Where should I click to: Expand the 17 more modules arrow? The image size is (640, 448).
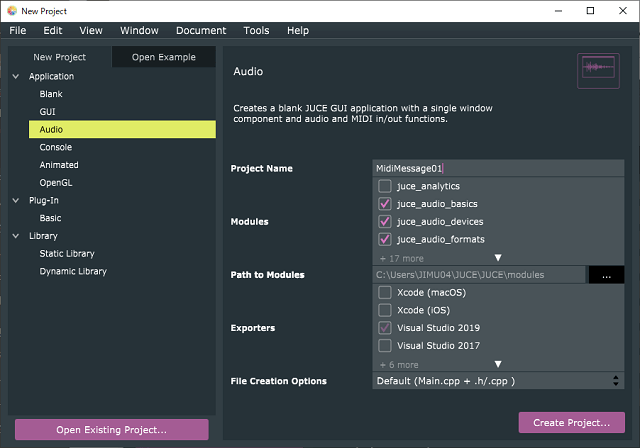tap(498, 258)
